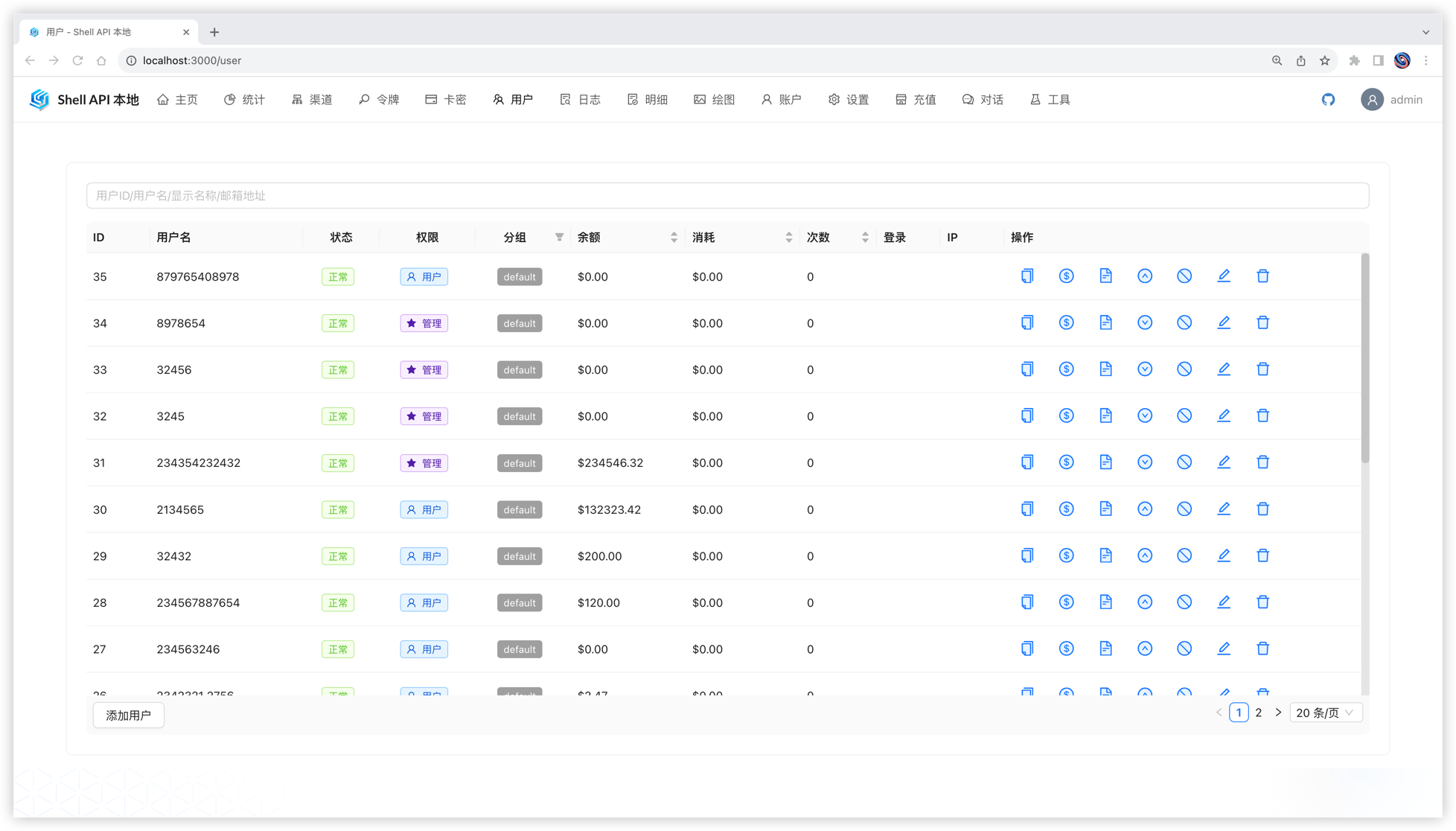The image size is (1456, 831).
Task: Click the copy icon for user 879765408978
Action: click(x=1027, y=276)
